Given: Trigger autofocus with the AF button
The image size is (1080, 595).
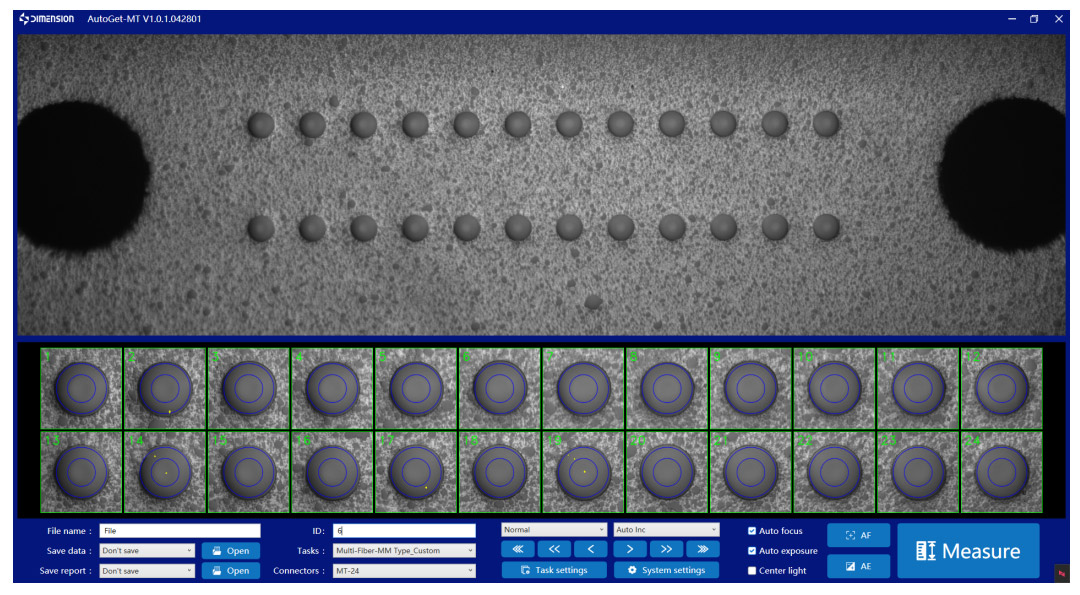Looking at the screenshot, I should click(858, 535).
